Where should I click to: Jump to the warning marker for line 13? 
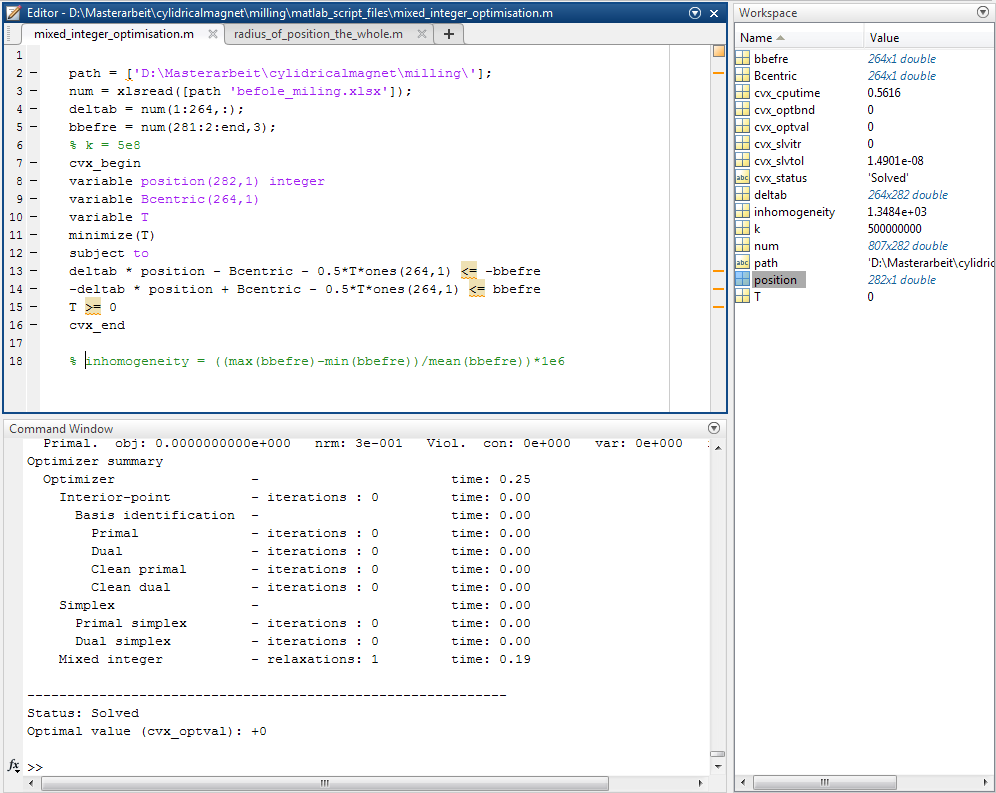click(718, 271)
